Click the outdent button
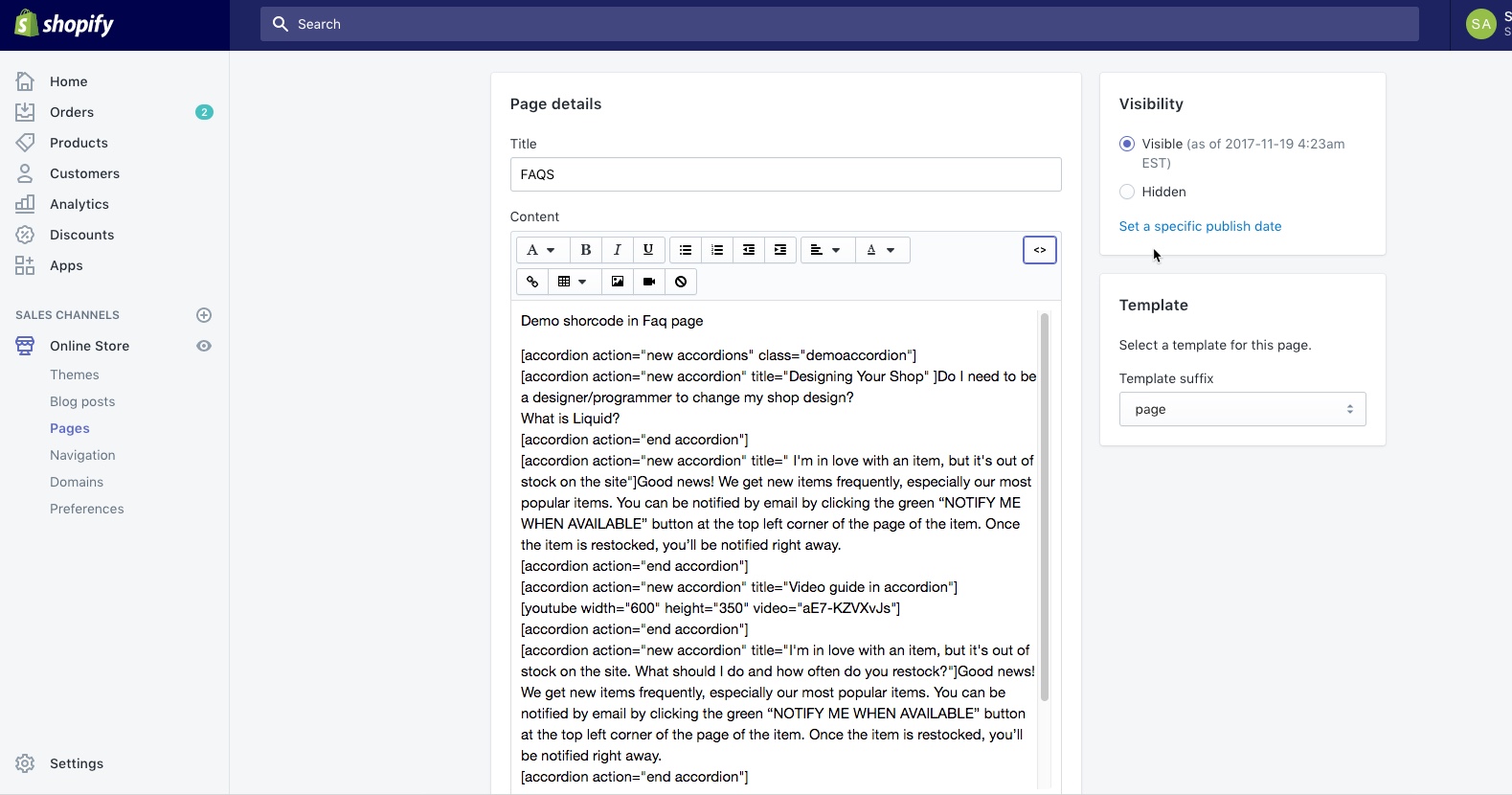 point(749,250)
